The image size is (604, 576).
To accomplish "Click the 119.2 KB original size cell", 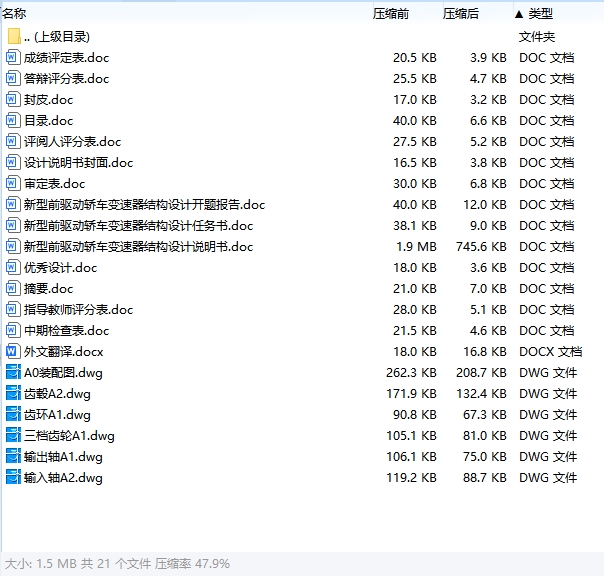I will [x=411, y=478].
